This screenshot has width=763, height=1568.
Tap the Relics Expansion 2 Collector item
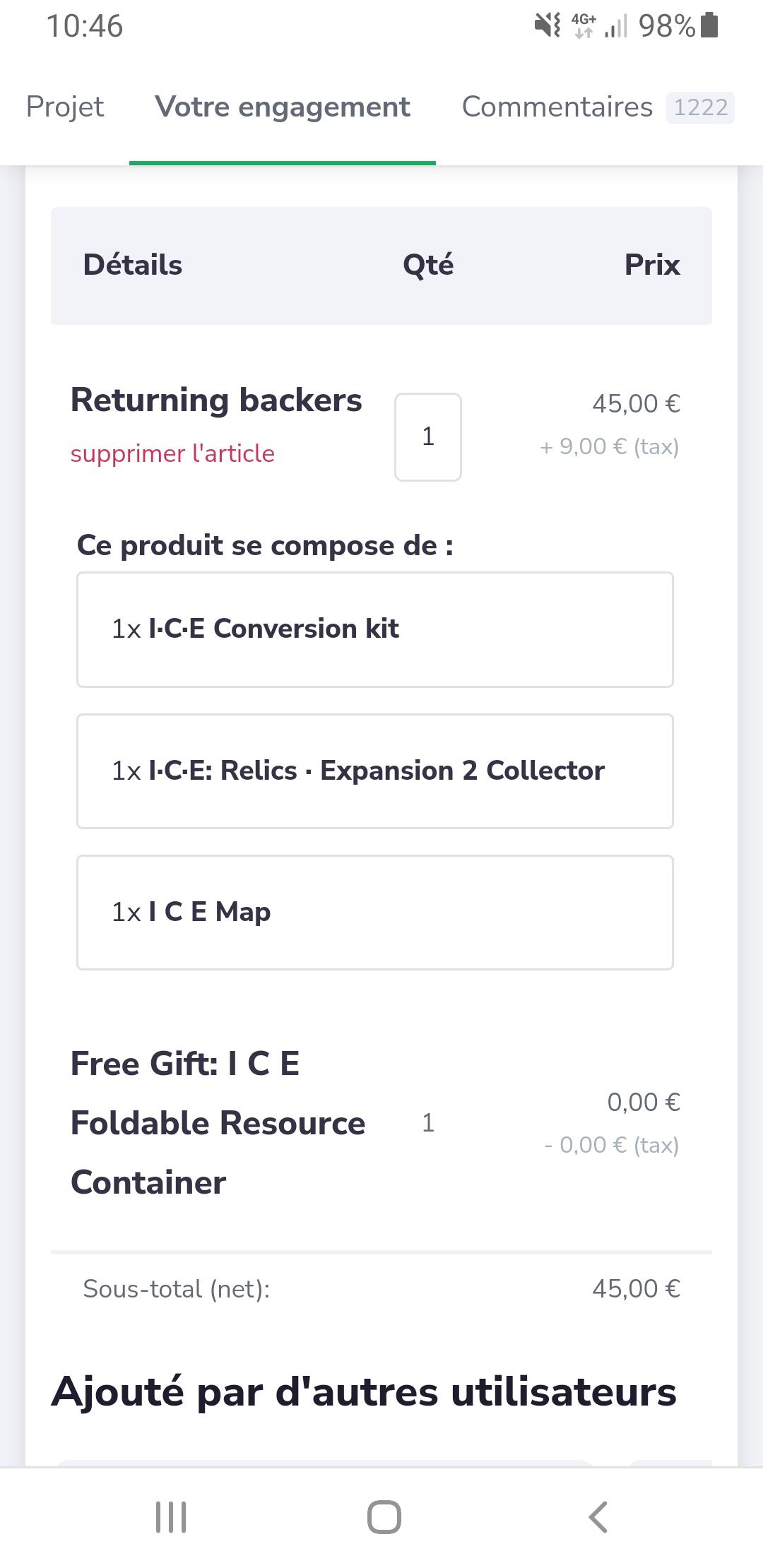(375, 771)
